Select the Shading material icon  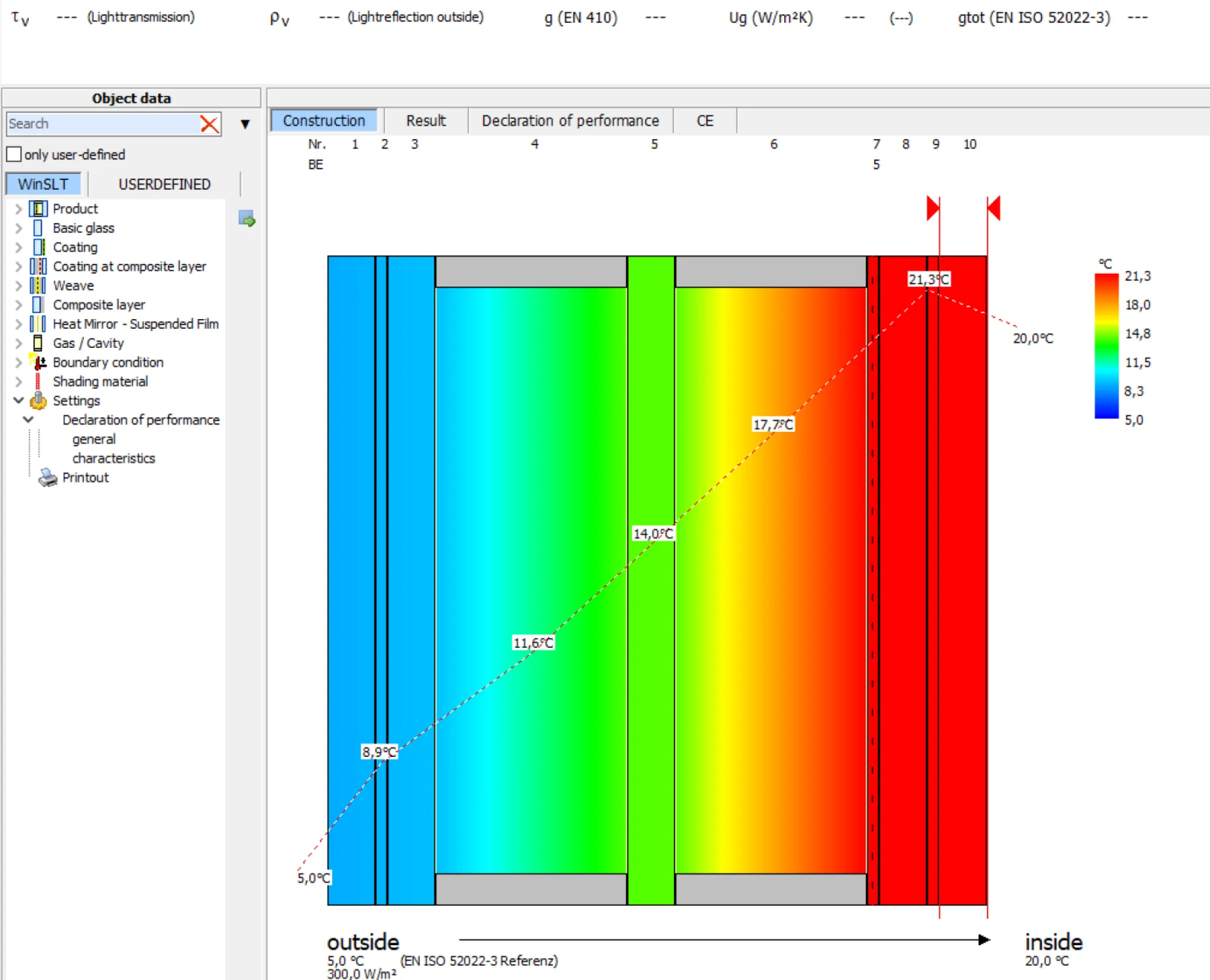click(x=39, y=382)
